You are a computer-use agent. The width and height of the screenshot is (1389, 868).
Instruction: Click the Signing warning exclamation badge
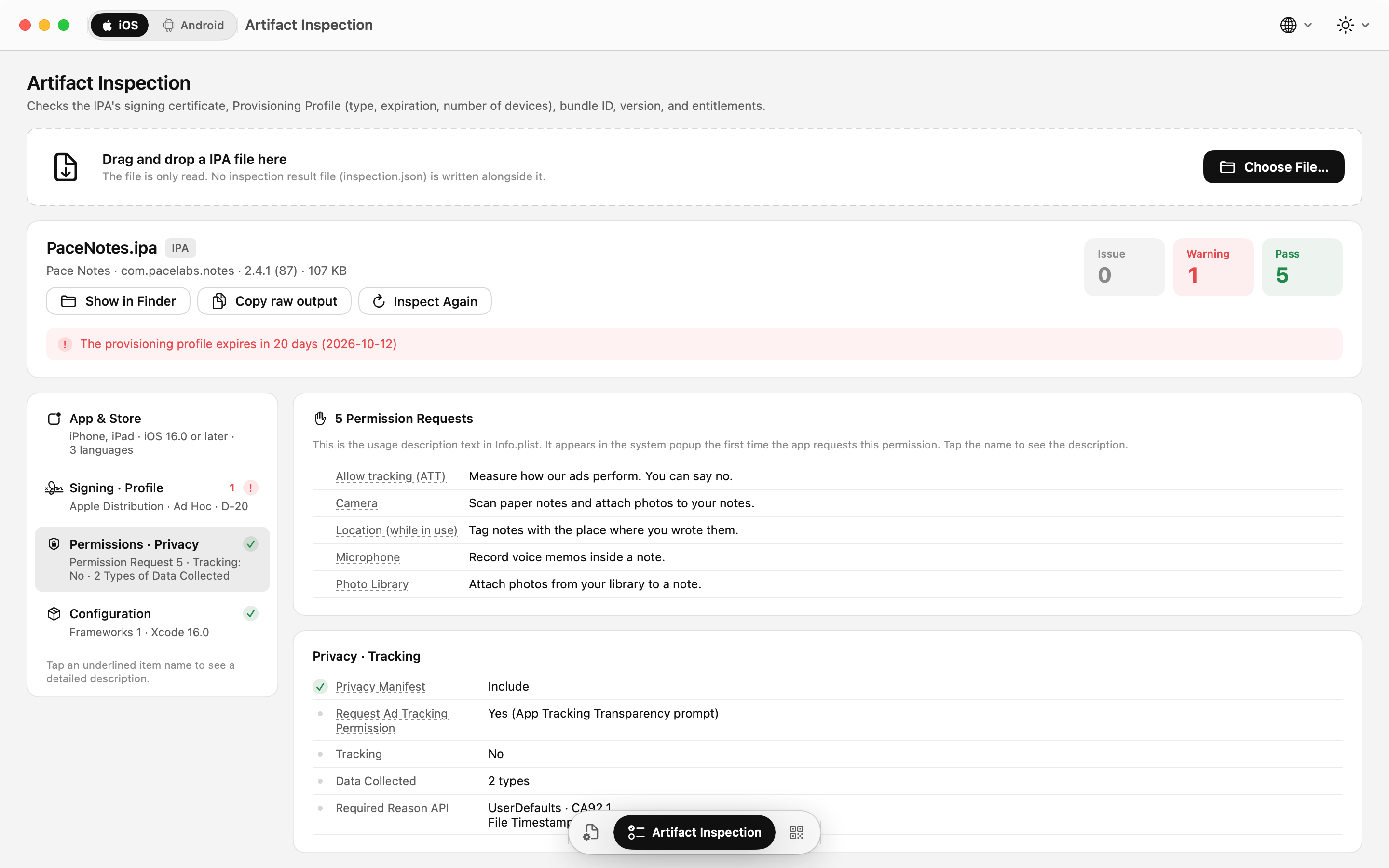click(x=251, y=488)
